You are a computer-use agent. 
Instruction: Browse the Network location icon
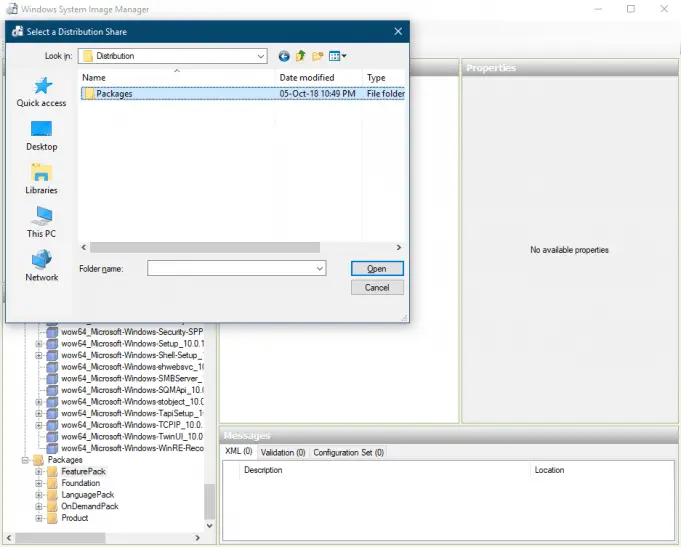(x=41, y=260)
